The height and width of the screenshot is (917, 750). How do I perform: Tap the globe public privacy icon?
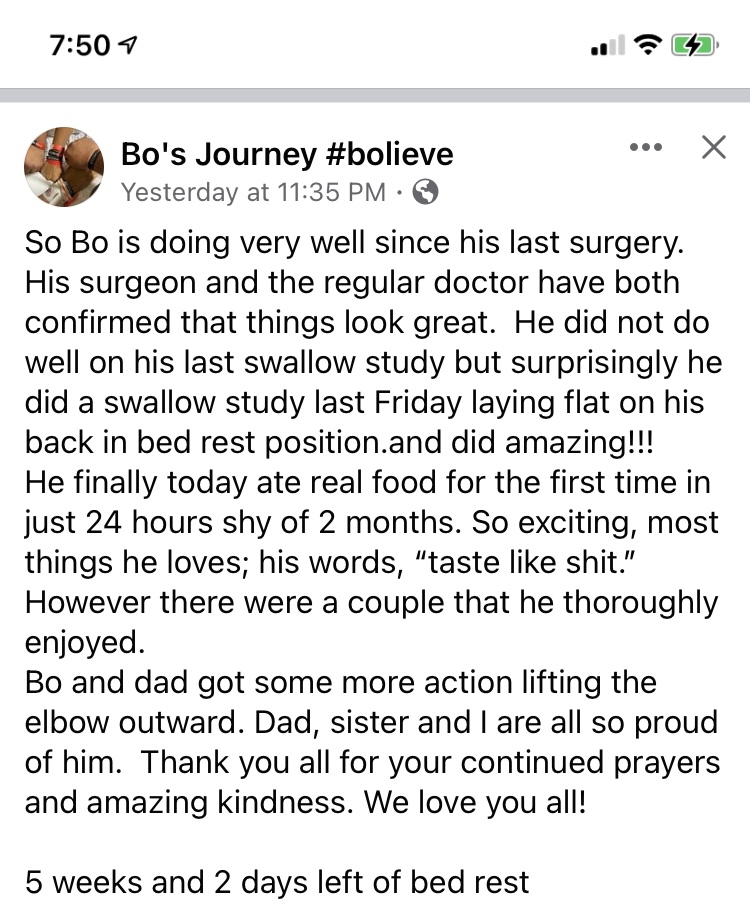[425, 192]
